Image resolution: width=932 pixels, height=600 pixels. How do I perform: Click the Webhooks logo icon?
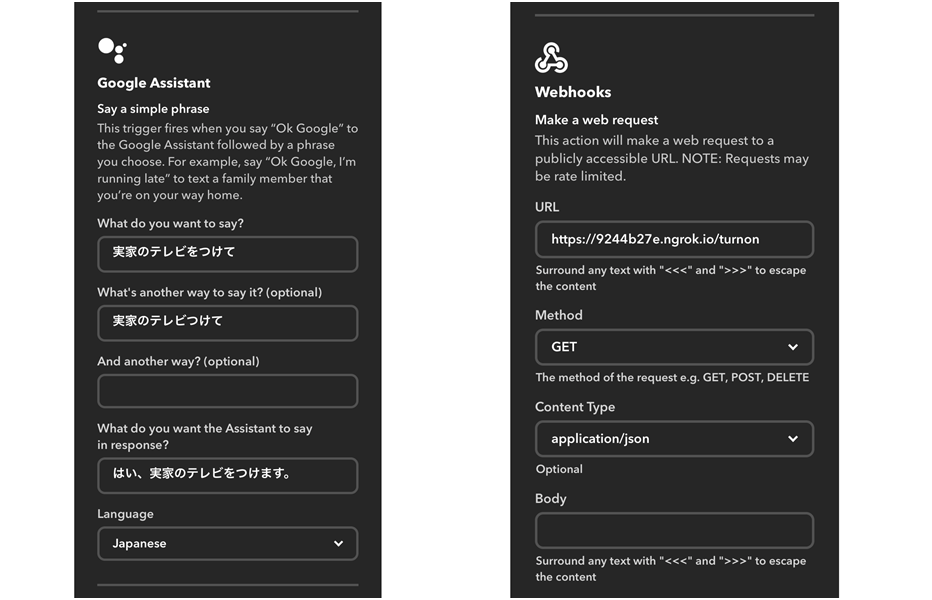[551, 58]
